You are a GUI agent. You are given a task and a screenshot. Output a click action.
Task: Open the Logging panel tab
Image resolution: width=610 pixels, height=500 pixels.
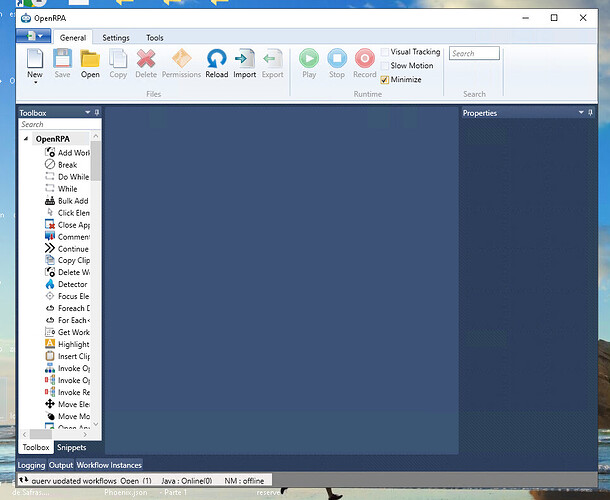[31, 465]
